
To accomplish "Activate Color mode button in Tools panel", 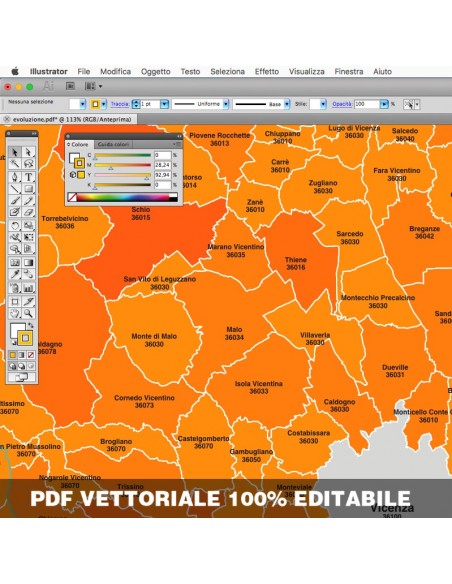I will point(13,355).
